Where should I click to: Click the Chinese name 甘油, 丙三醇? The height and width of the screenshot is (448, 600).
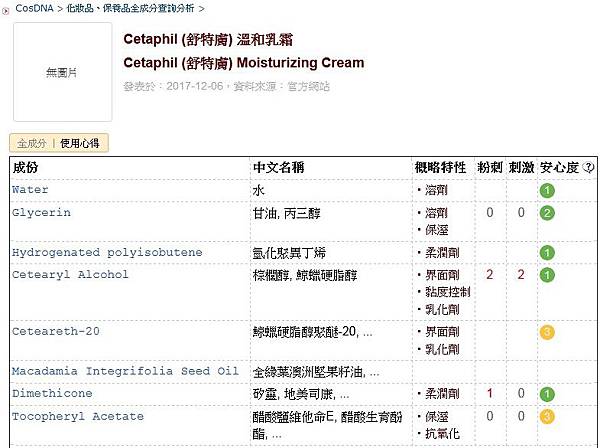[x=286, y=213]
